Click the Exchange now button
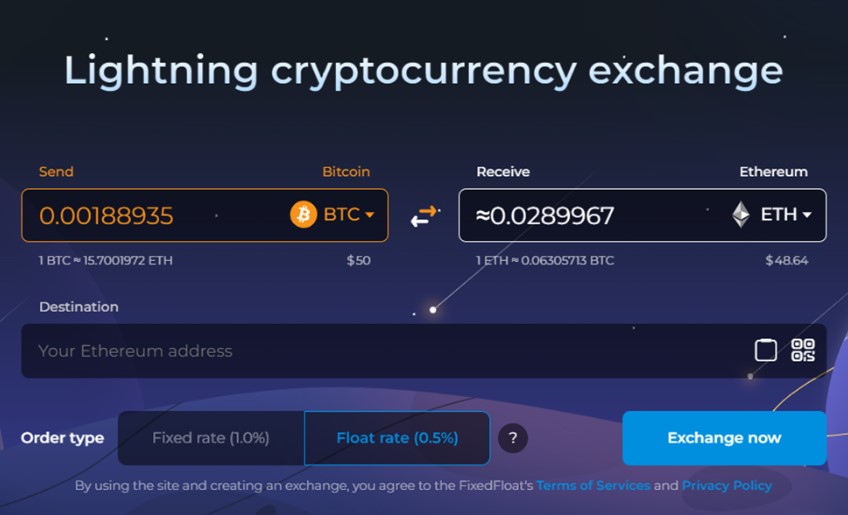 (x=724, y=438)
